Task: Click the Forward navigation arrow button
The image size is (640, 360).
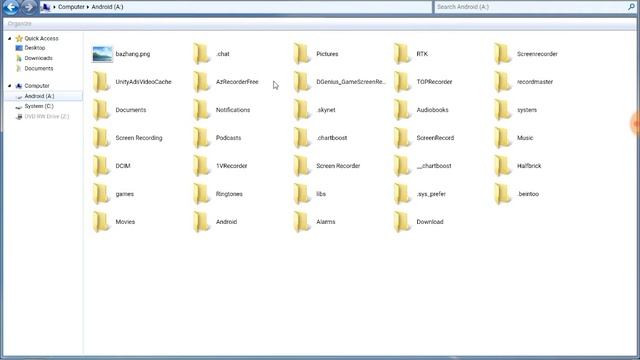Action: point(29,7)
